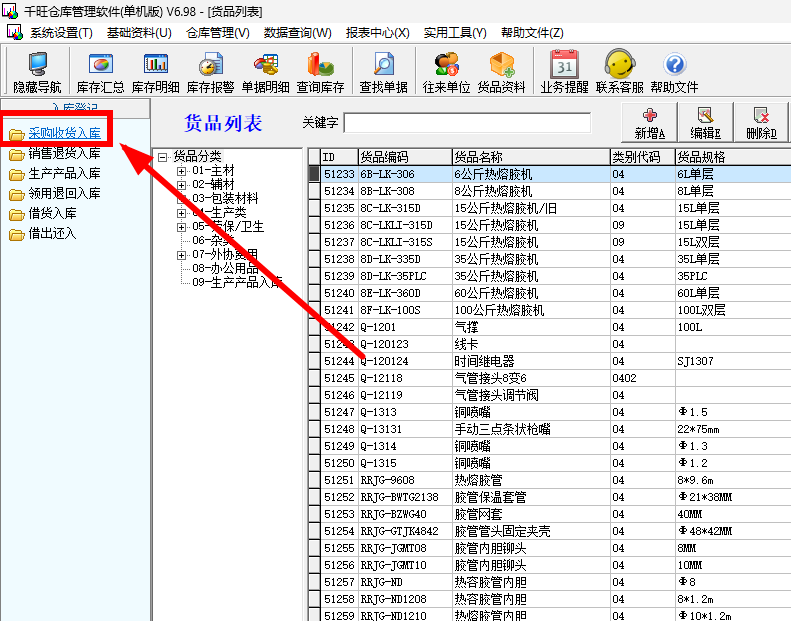
Task: Click folder icon beside 借货入库
Action: [x=16, y=214]
